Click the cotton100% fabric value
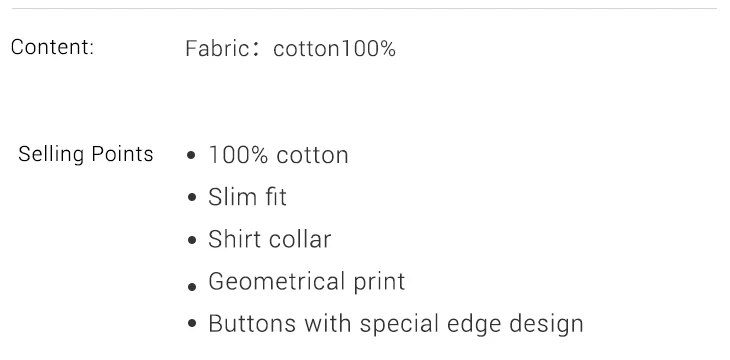Viewport: 730px width, 360px height. pos(334,48)
